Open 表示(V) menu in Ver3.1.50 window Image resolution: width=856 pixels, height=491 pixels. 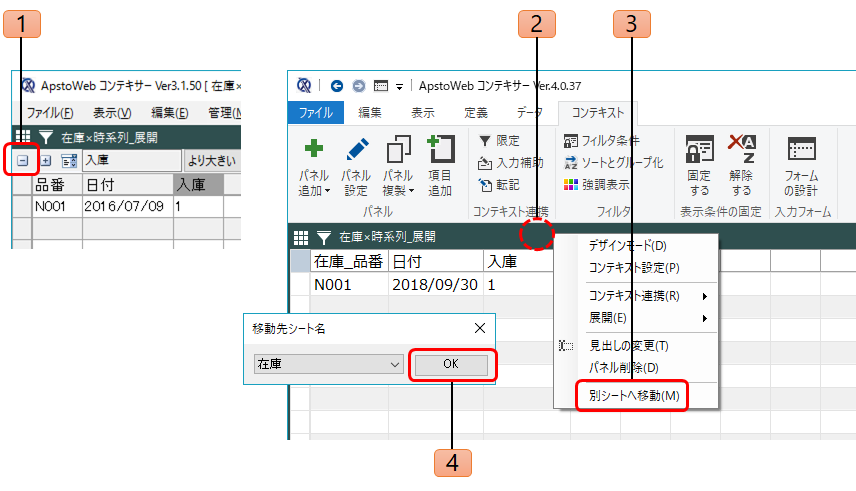(x=112, y=113)
